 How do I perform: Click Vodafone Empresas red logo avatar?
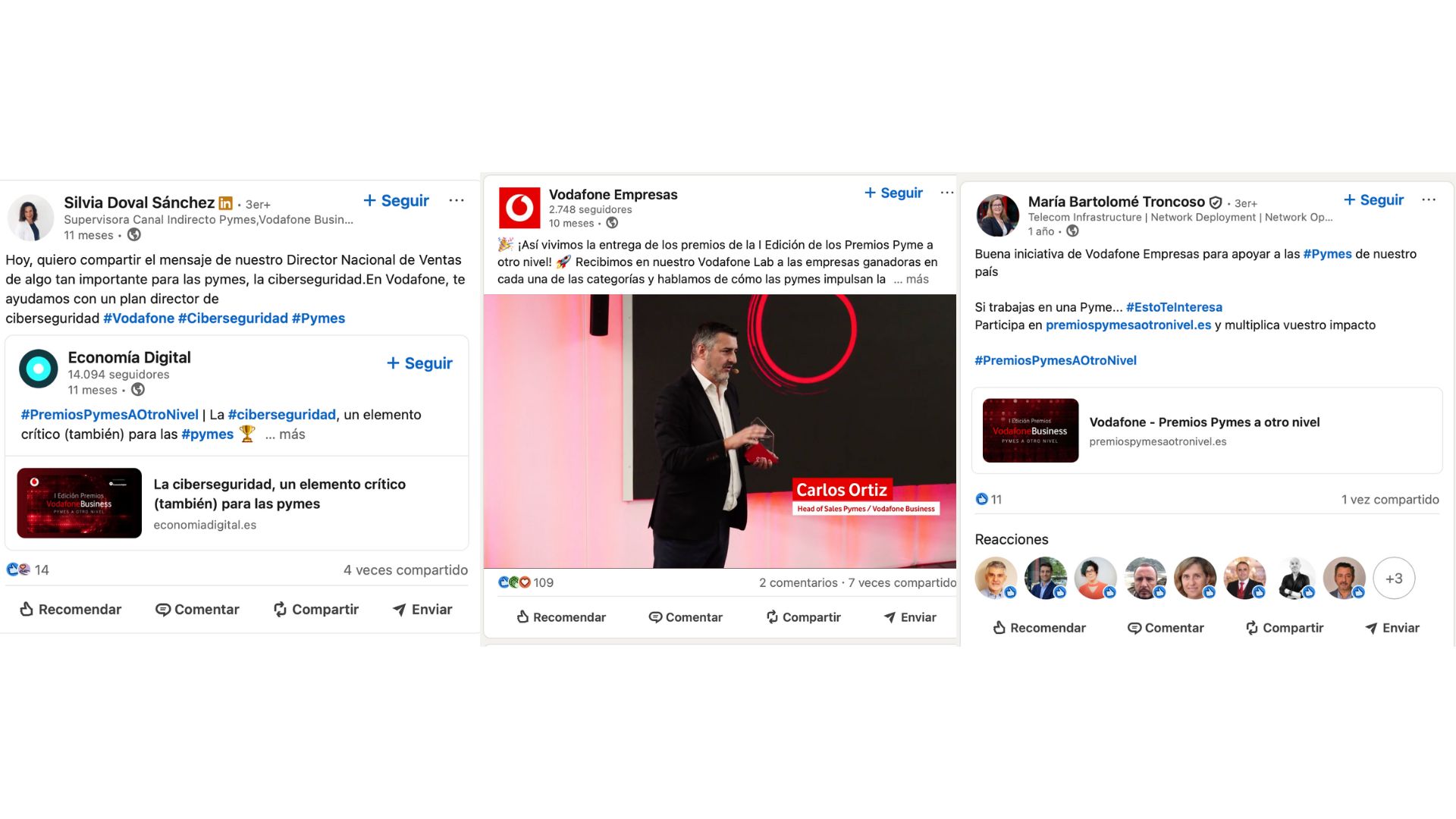[519, 208]
